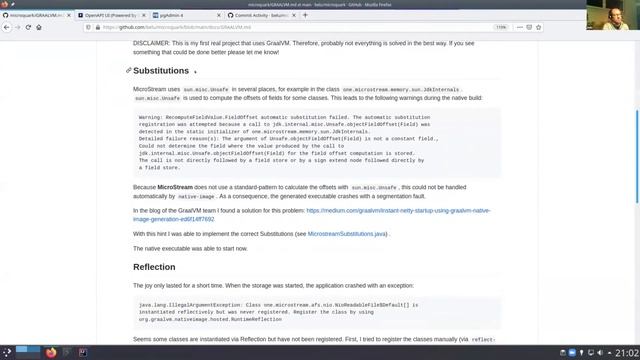Viewport: 640px width, 360px height.
Task: Save page to Pocket
Action: [529, 27]
